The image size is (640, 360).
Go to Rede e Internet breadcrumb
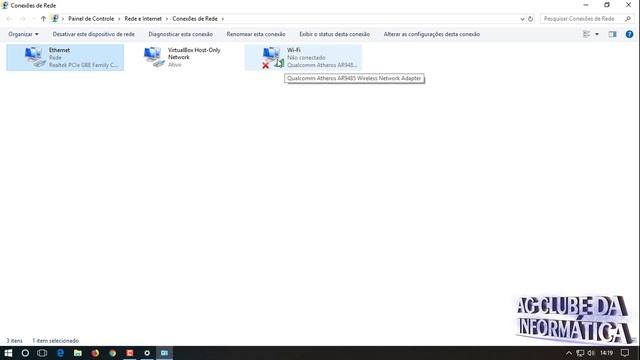143,19
